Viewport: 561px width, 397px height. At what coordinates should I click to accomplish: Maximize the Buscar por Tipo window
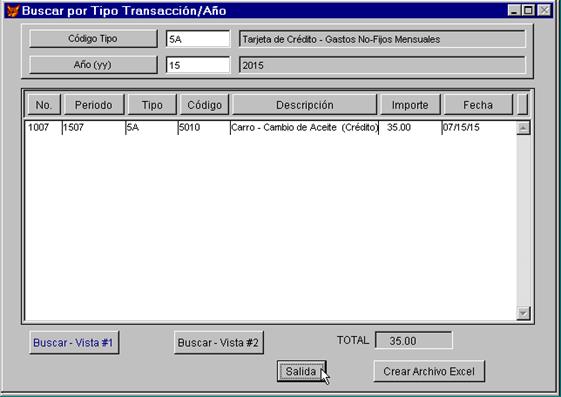coord(528,10)
